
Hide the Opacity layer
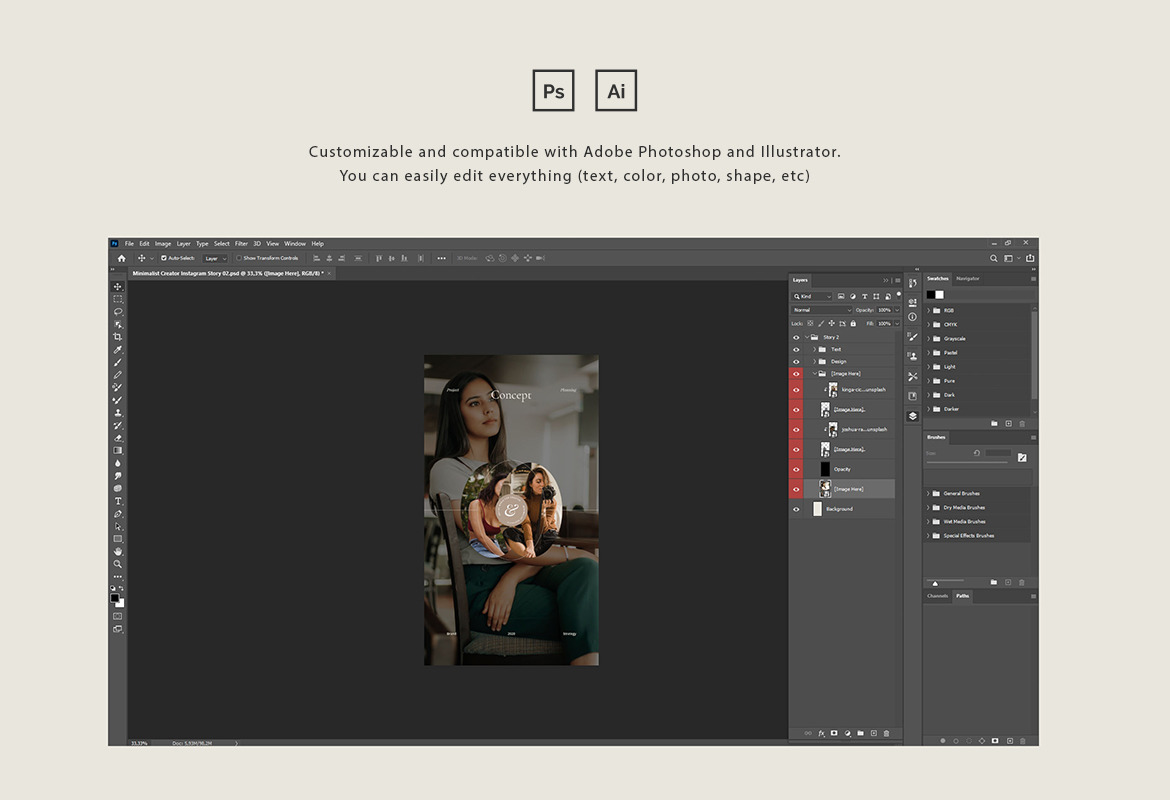coord(796,469)
